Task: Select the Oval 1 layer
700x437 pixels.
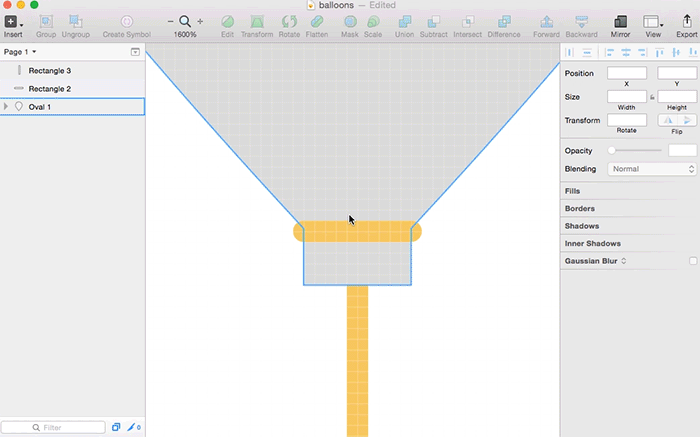Action: coord(72,107)
